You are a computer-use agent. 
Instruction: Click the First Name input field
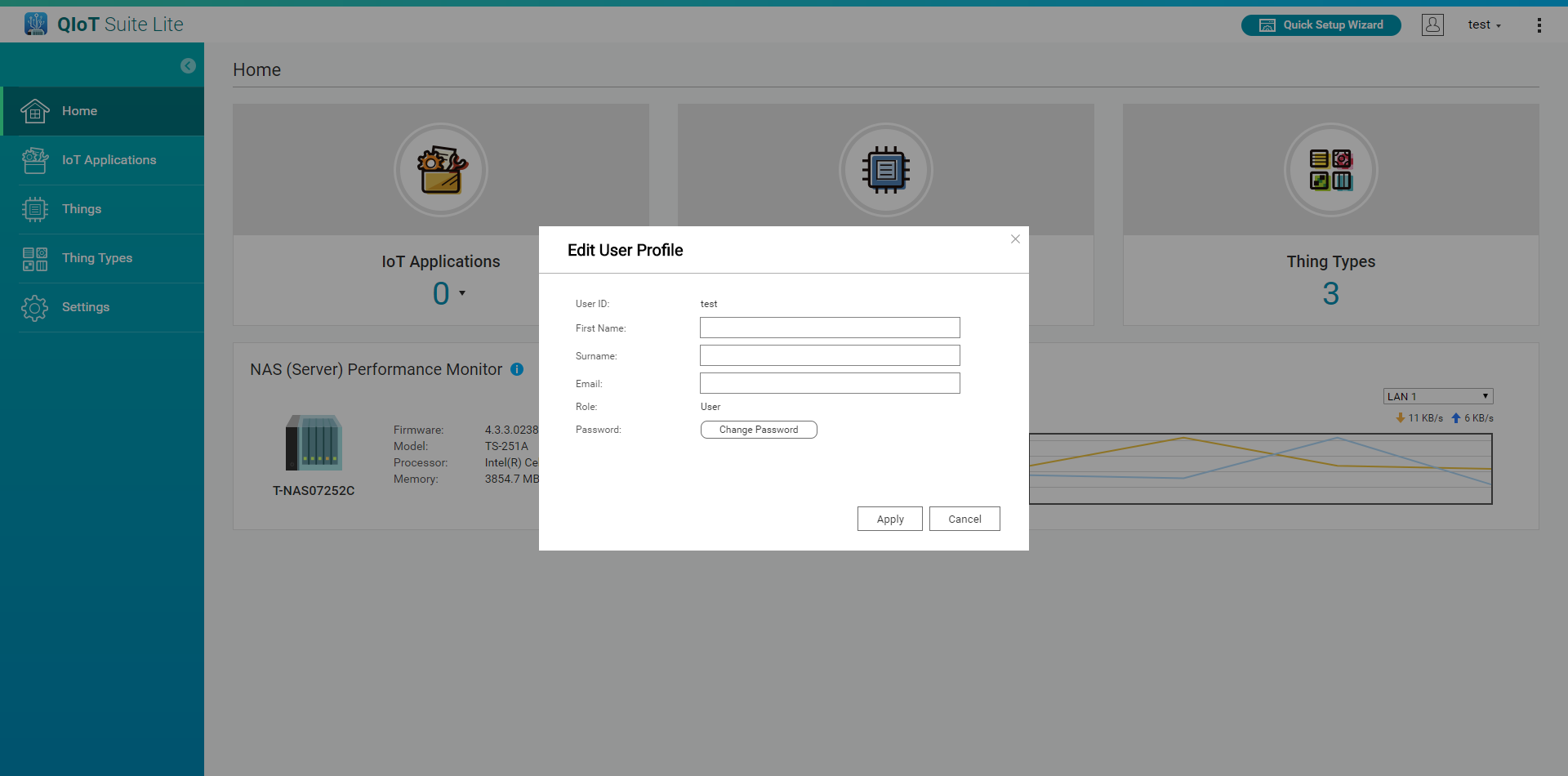[x=829, y=328]
